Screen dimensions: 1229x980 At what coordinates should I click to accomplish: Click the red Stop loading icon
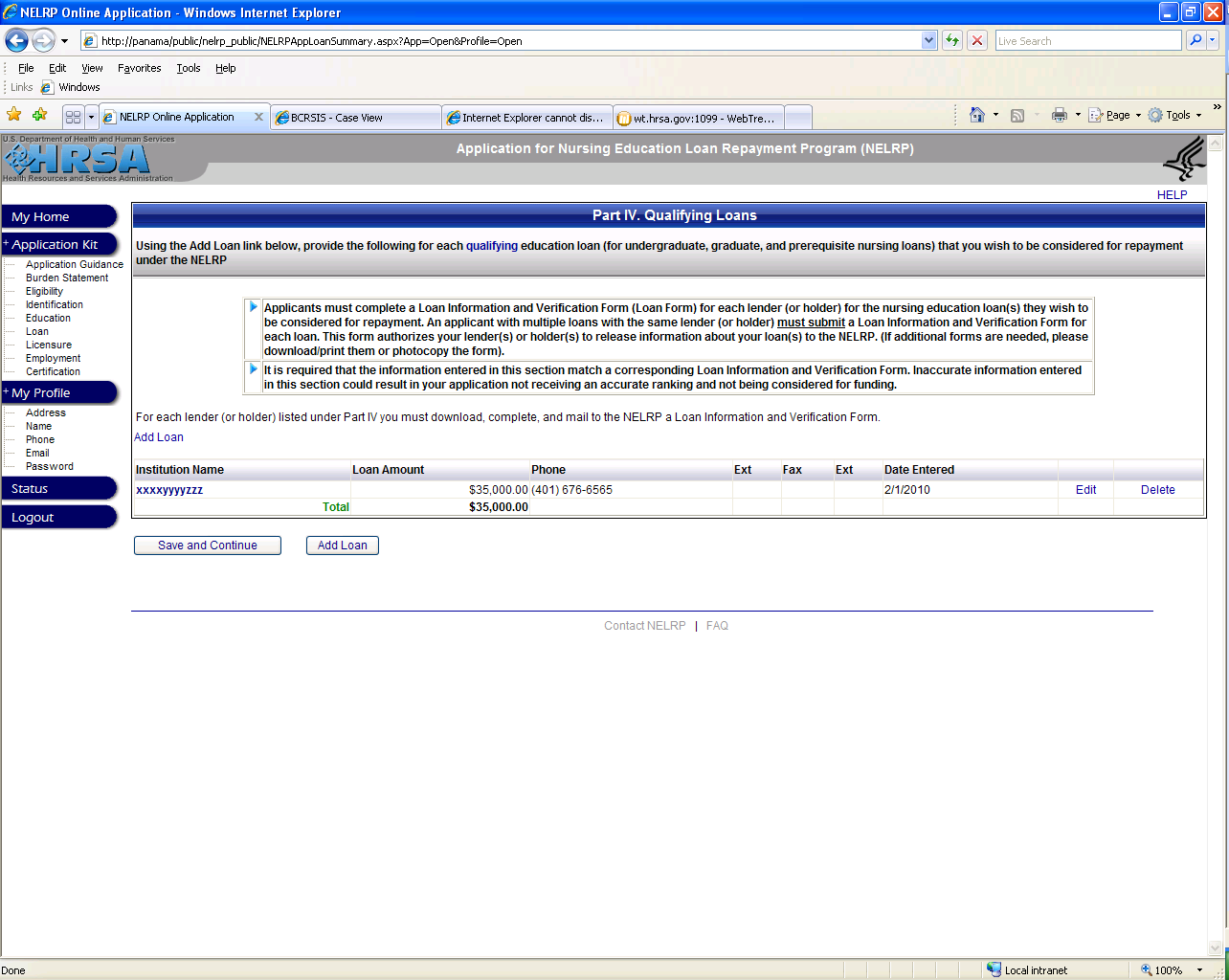click(976, 40)
